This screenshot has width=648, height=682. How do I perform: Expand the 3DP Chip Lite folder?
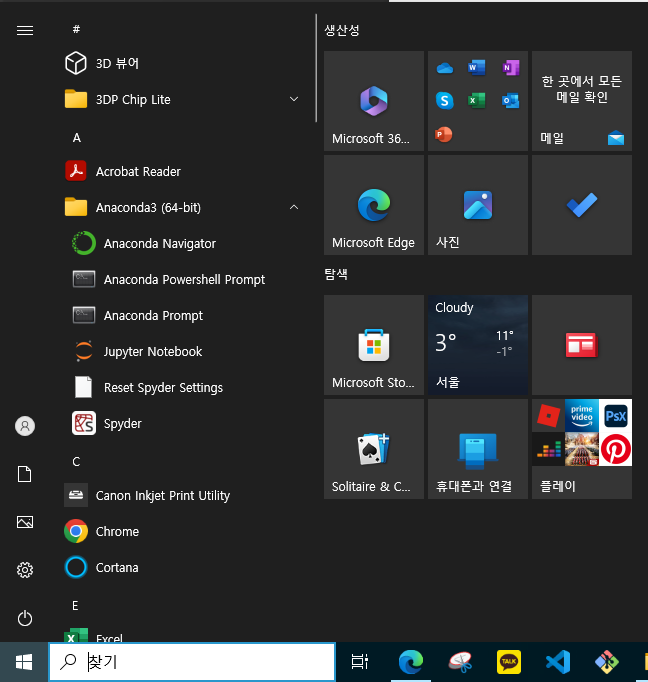coord(183,100)
